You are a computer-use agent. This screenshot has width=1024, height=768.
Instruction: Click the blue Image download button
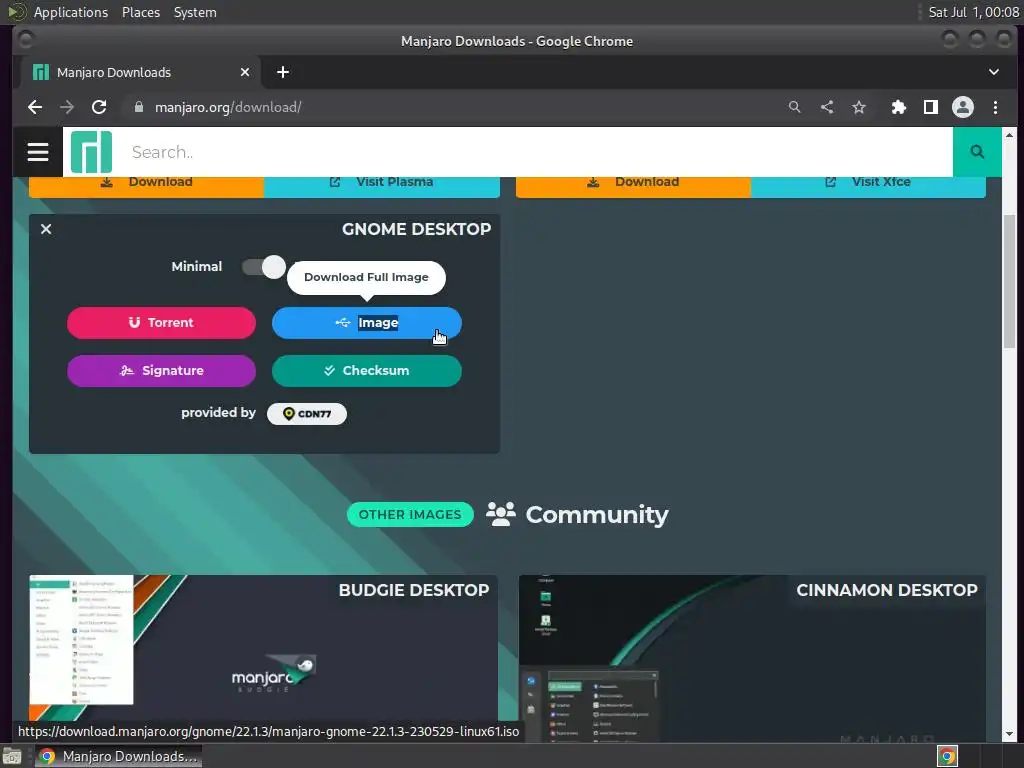click(x=366, y=323)
